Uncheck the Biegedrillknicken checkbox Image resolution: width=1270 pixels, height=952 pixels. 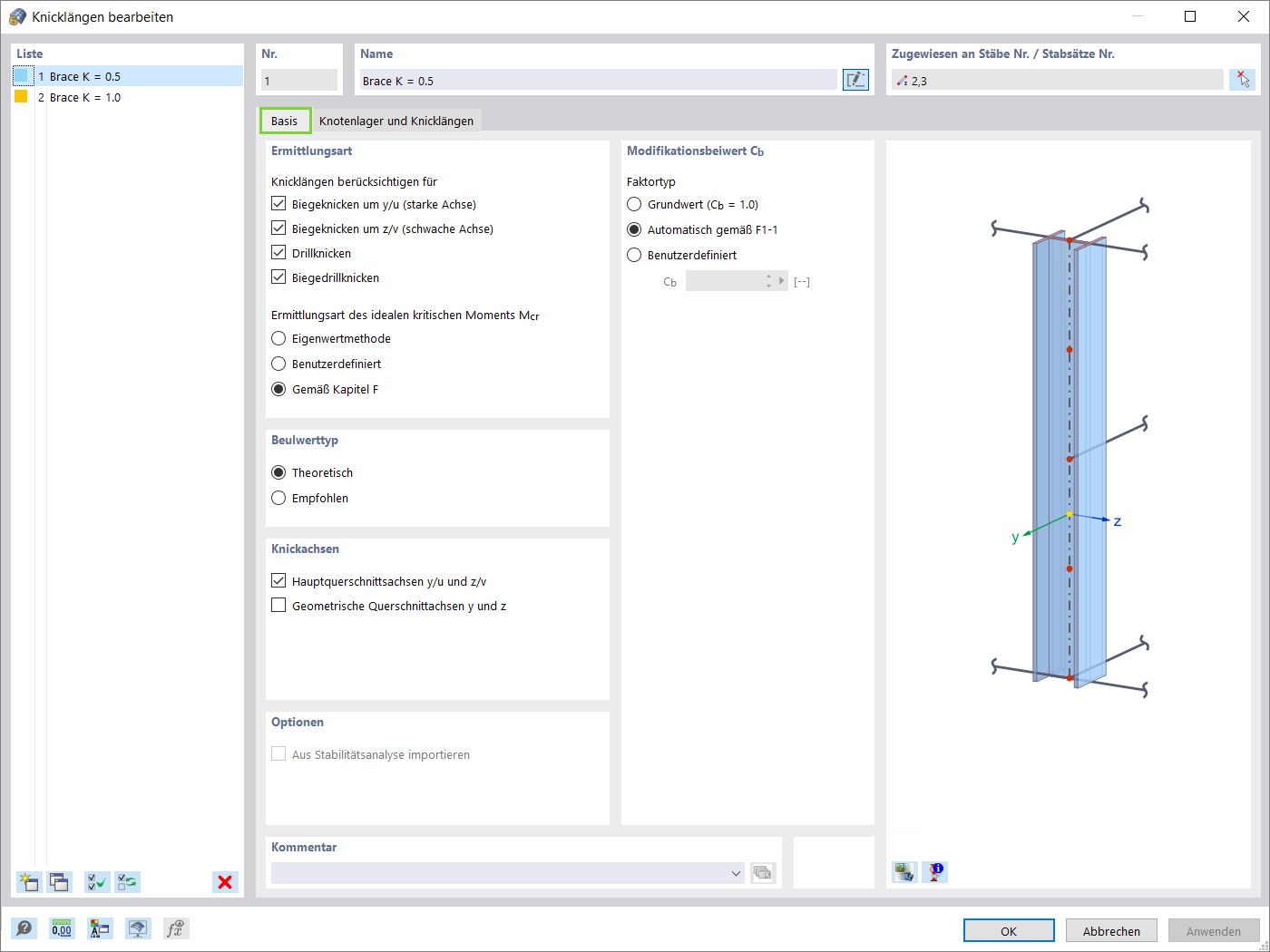[278, 277]
